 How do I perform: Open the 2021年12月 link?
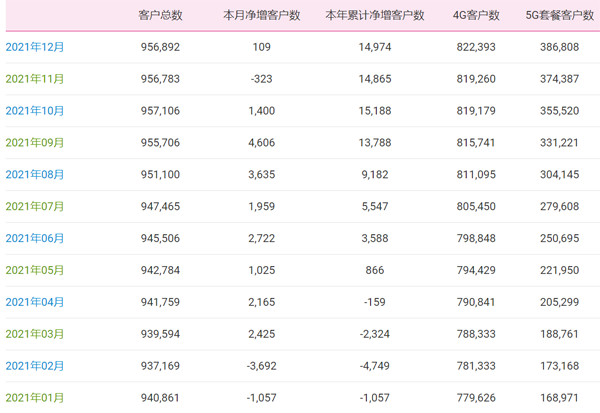pyautogui.click(x=34, y=47)
